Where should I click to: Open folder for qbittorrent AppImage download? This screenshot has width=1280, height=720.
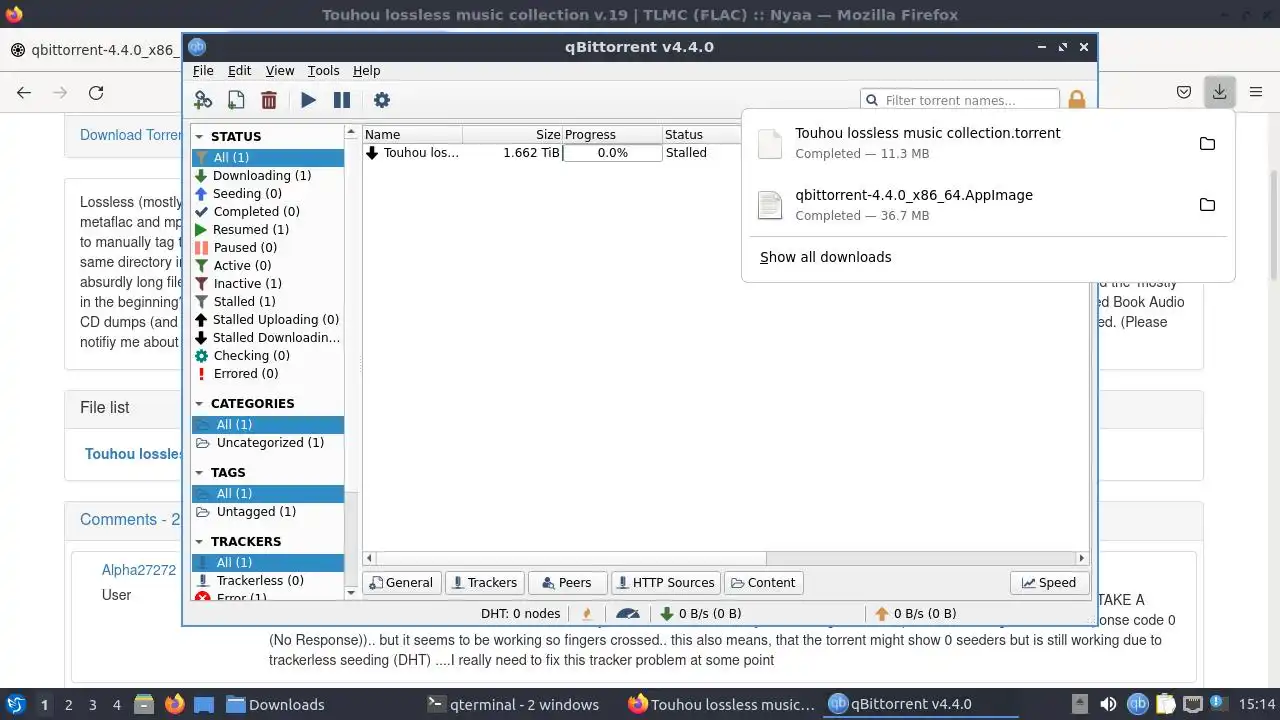pyautogui.click(x=1207, y=204)
